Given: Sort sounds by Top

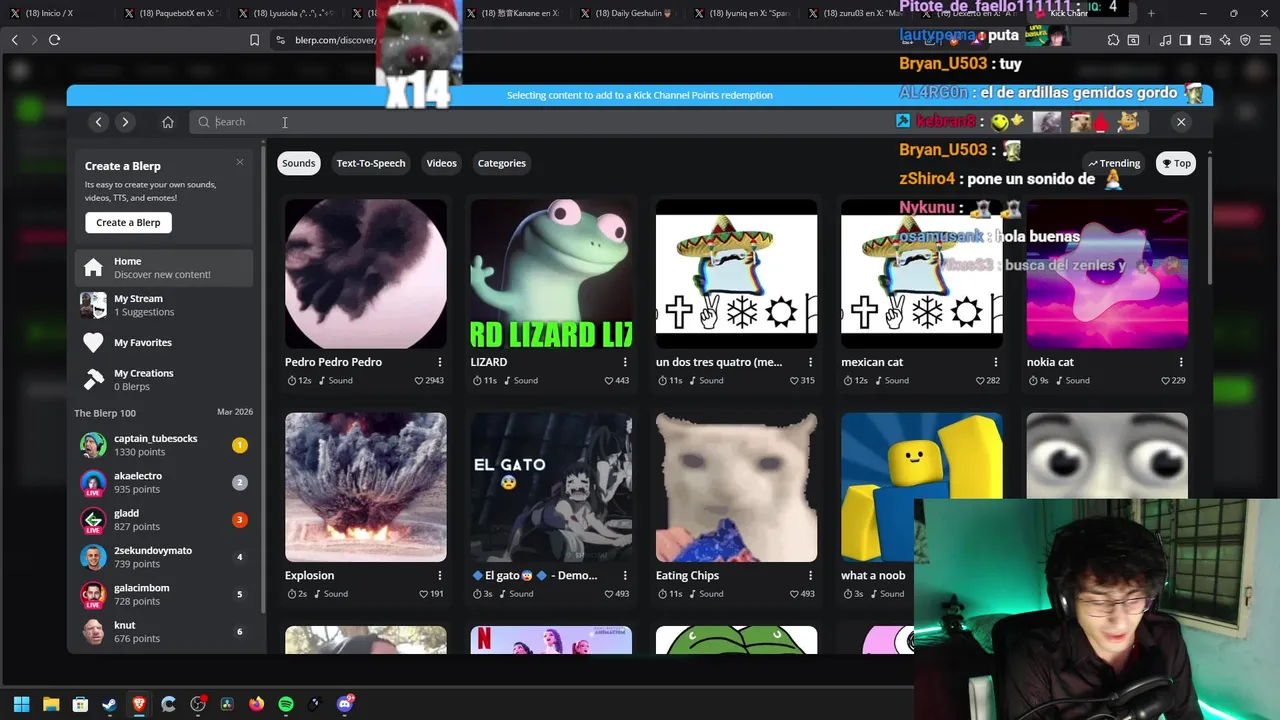Looking at the screenshot, I should [x=1176, y=163].
